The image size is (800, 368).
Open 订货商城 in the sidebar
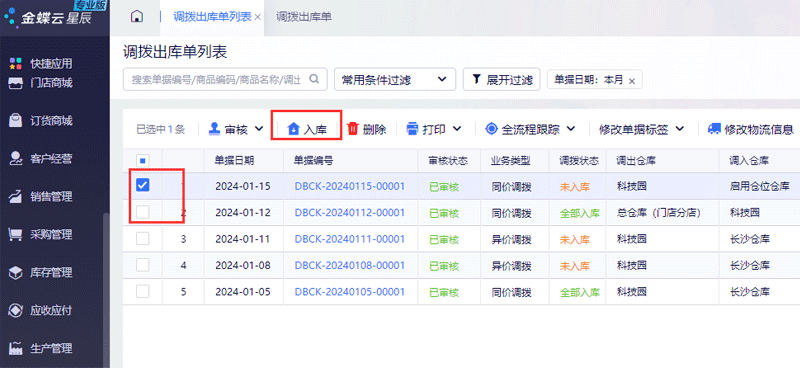(x=51, y=120)
